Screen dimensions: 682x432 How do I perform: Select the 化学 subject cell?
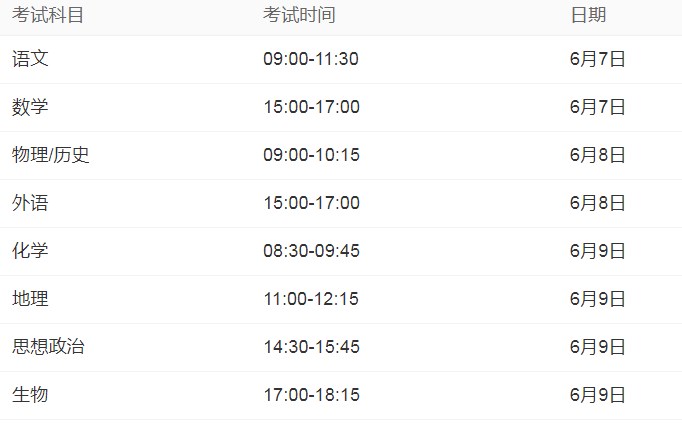pos(30,251)
